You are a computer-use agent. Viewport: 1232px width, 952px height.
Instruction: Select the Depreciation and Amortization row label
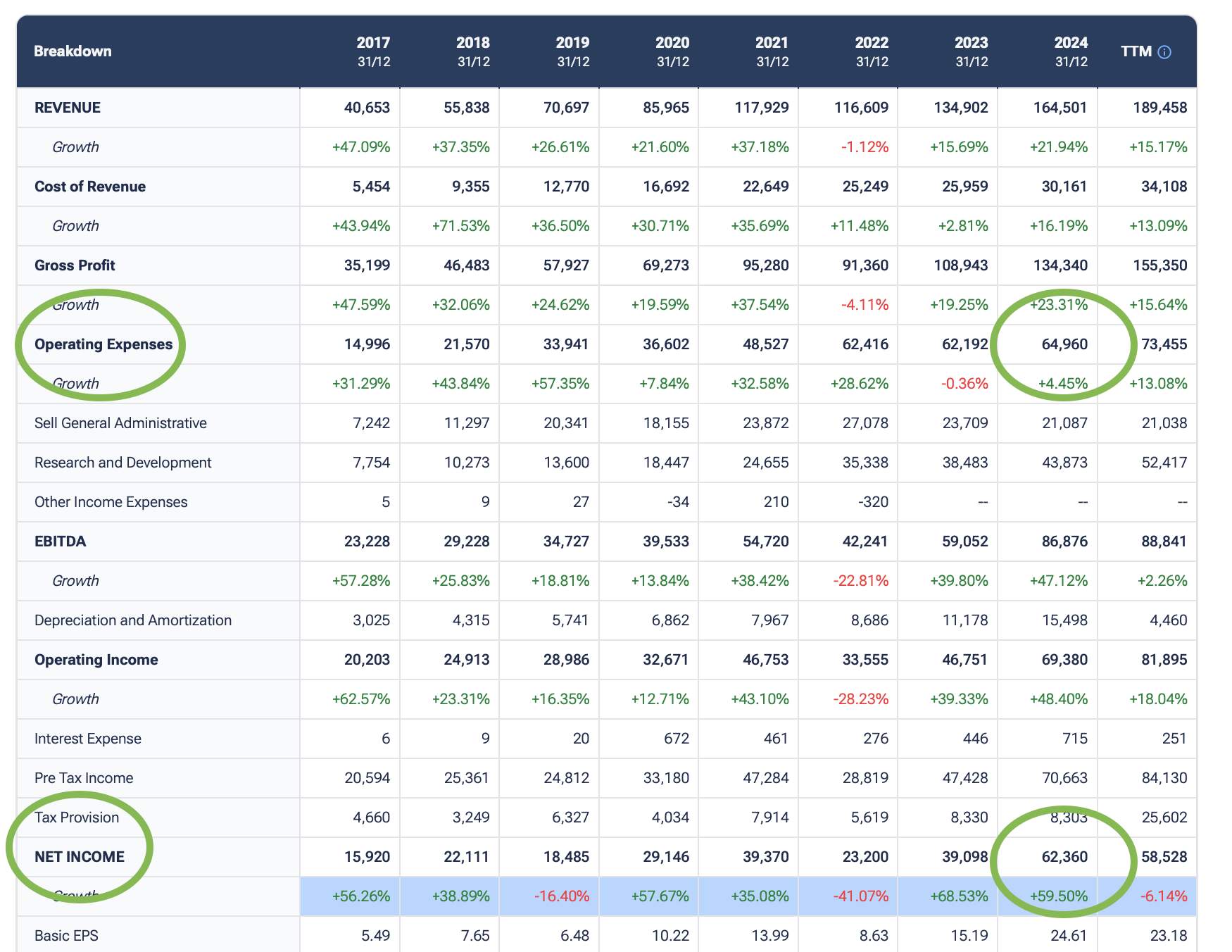[x=133, y=620]
